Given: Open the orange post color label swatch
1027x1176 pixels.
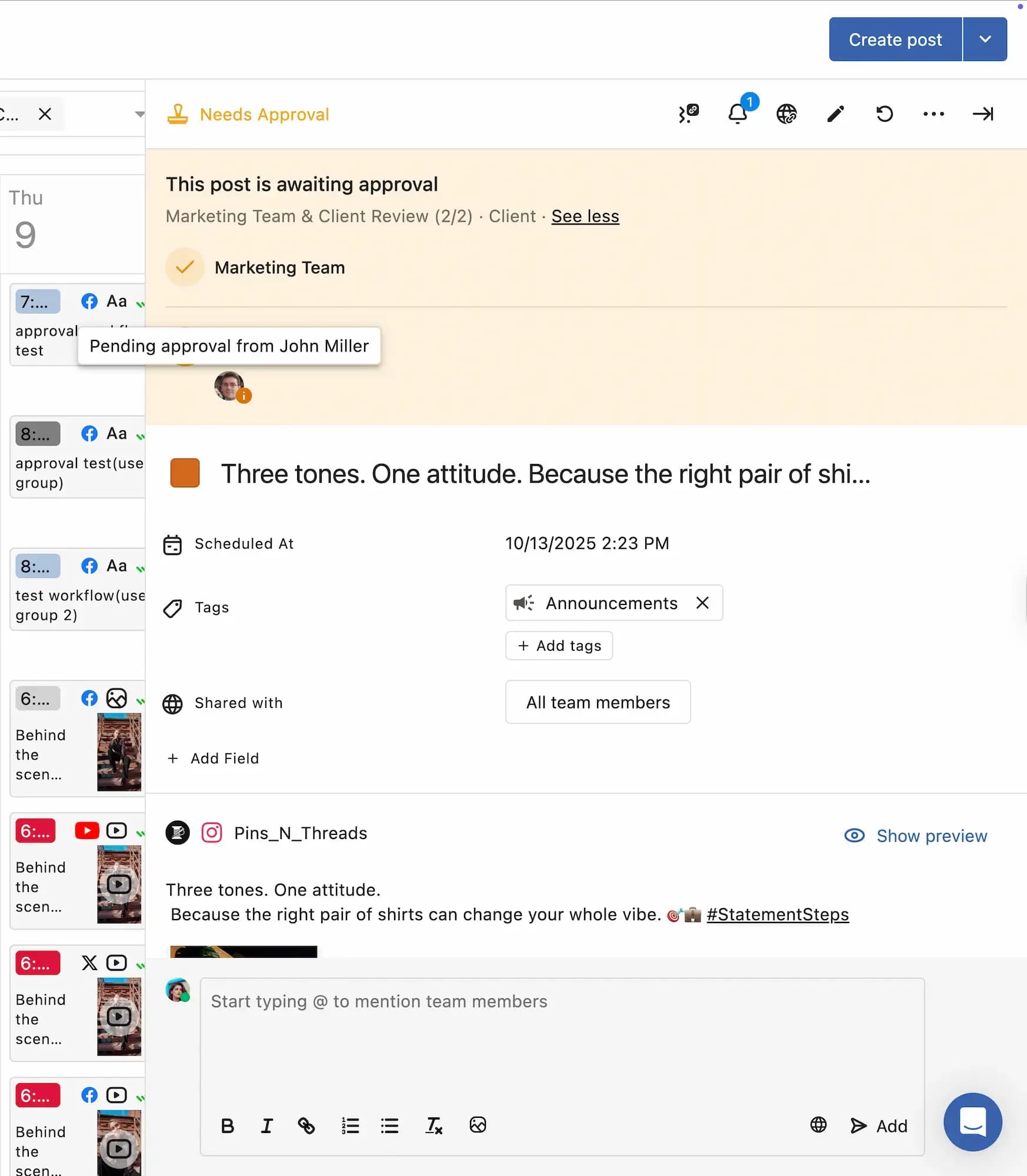Looking at the screenshot, I should (x=185, y=473).
